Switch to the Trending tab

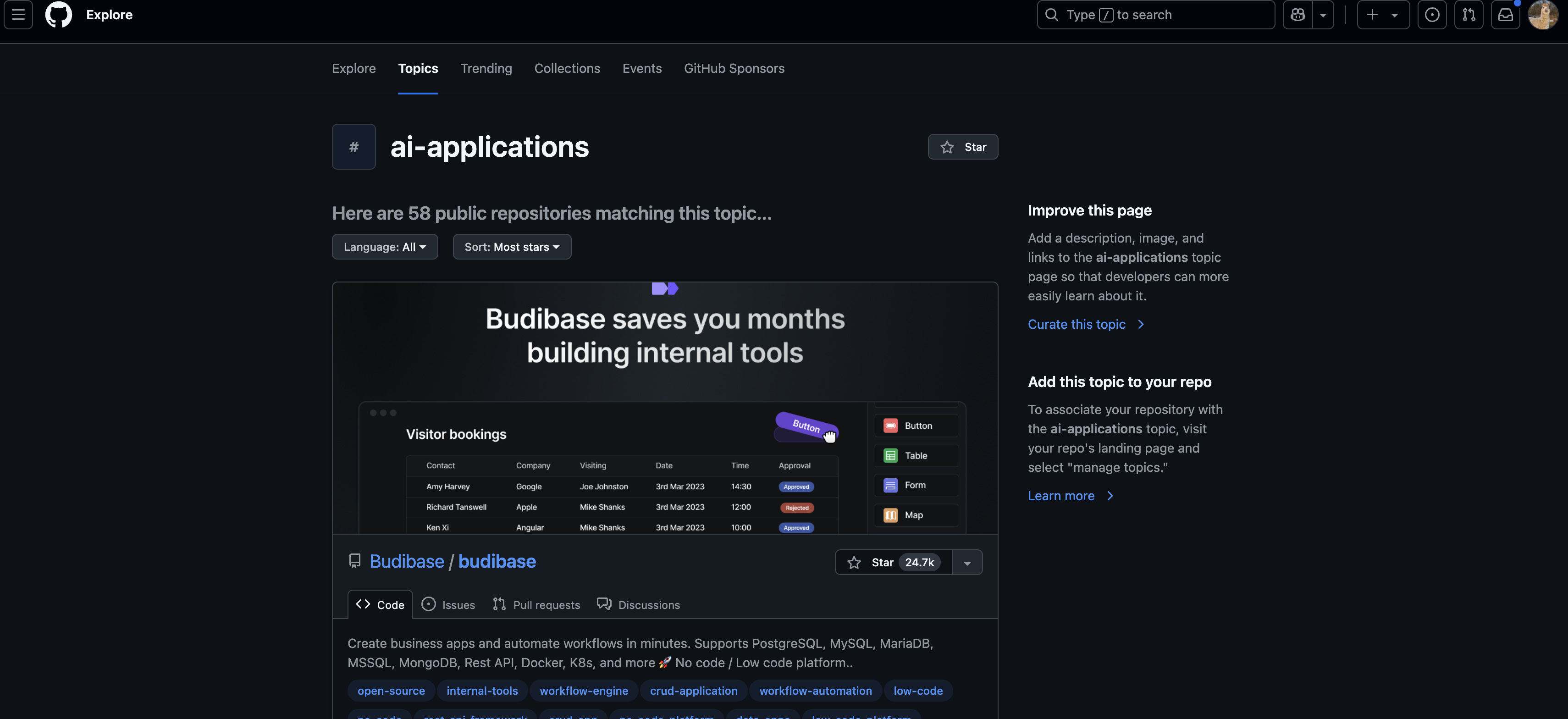(x=486, y=69)
